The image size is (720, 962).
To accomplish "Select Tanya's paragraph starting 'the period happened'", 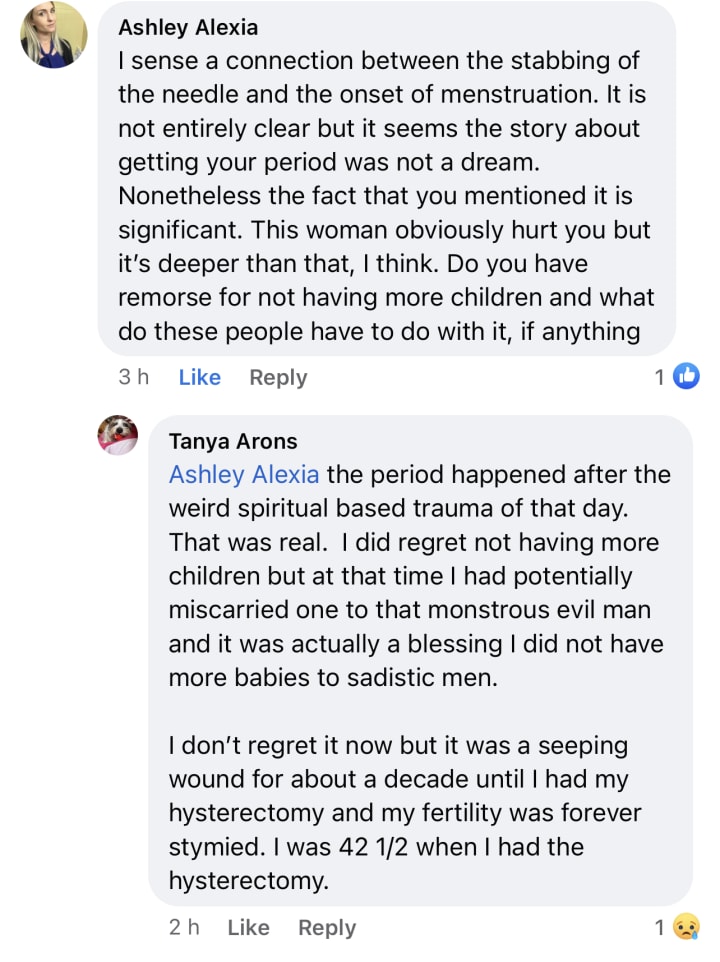I will pyautogui.click(x=419, y=576).
